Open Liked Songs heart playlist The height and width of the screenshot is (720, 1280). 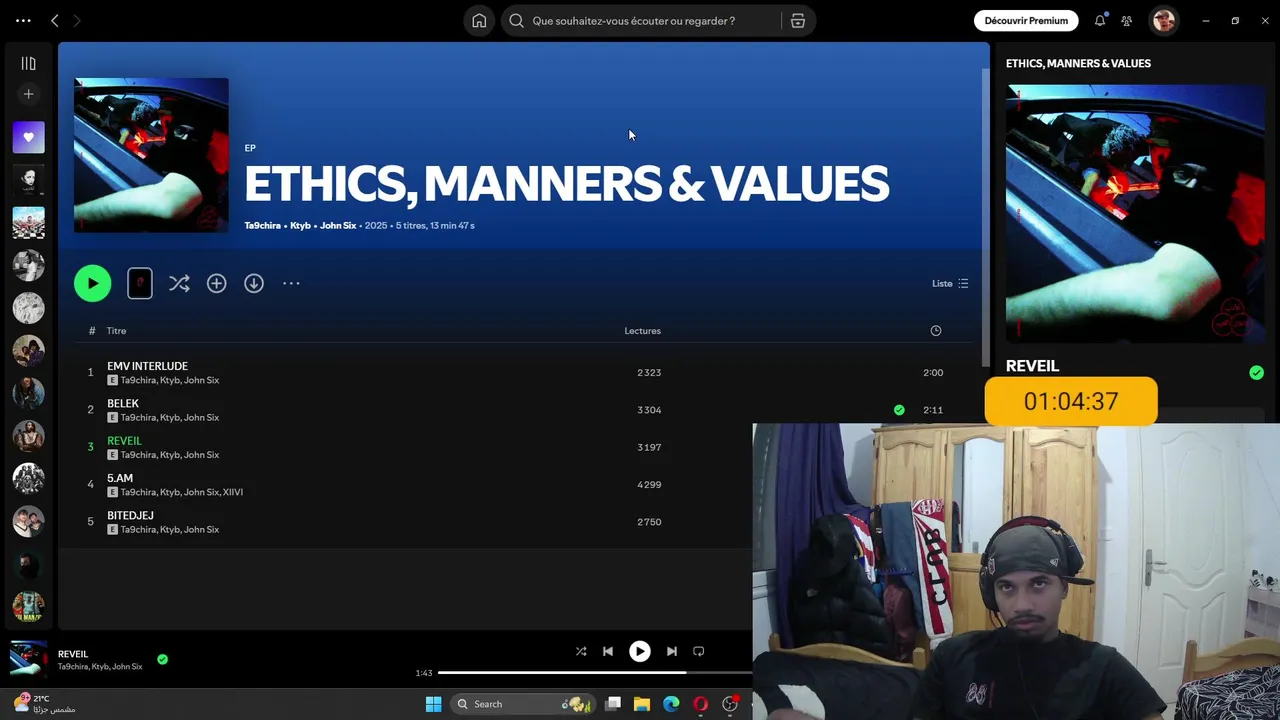click(28, 137)
